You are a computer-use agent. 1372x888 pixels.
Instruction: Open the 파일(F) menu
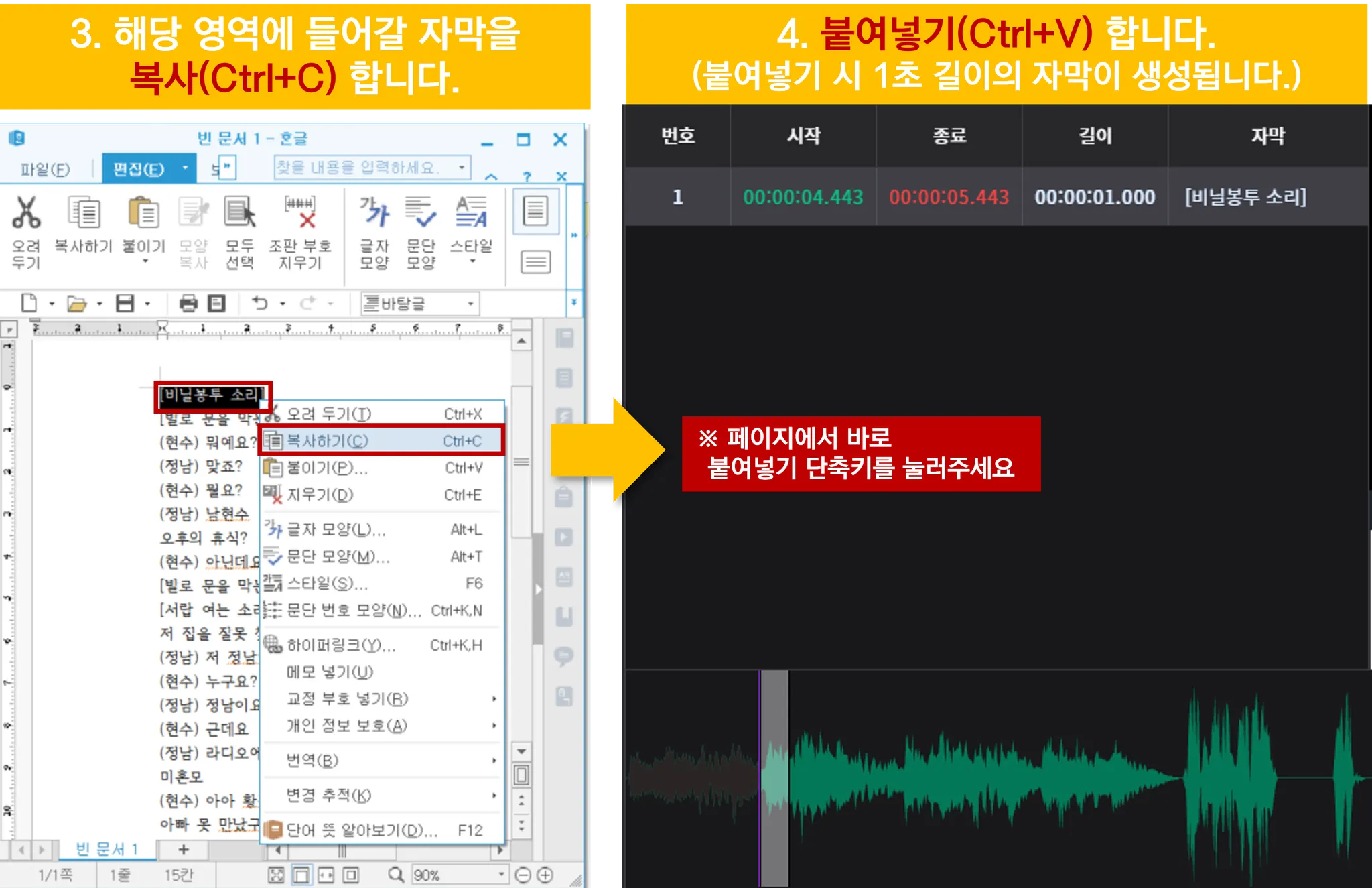click(x=45, y=169)
